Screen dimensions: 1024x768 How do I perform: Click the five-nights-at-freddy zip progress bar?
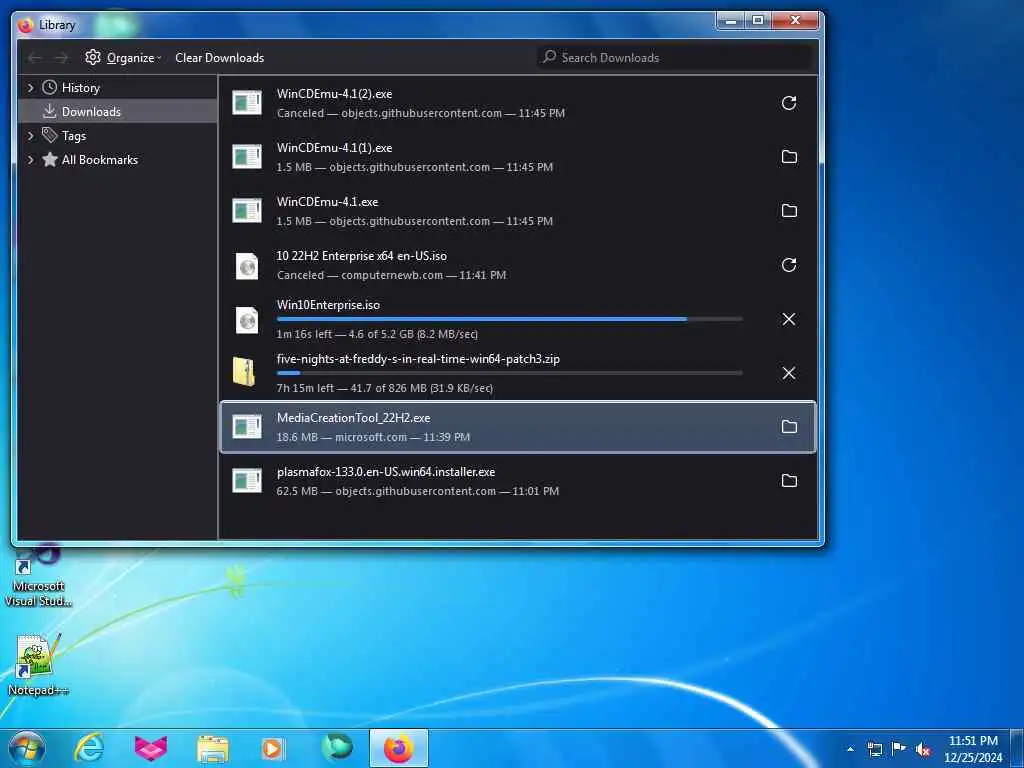click(509, 373)
